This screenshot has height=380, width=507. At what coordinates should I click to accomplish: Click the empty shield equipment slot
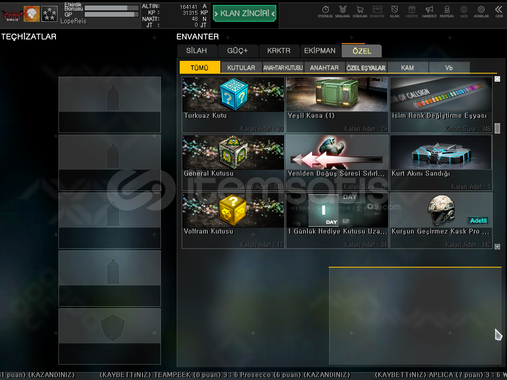pos(110,336)
